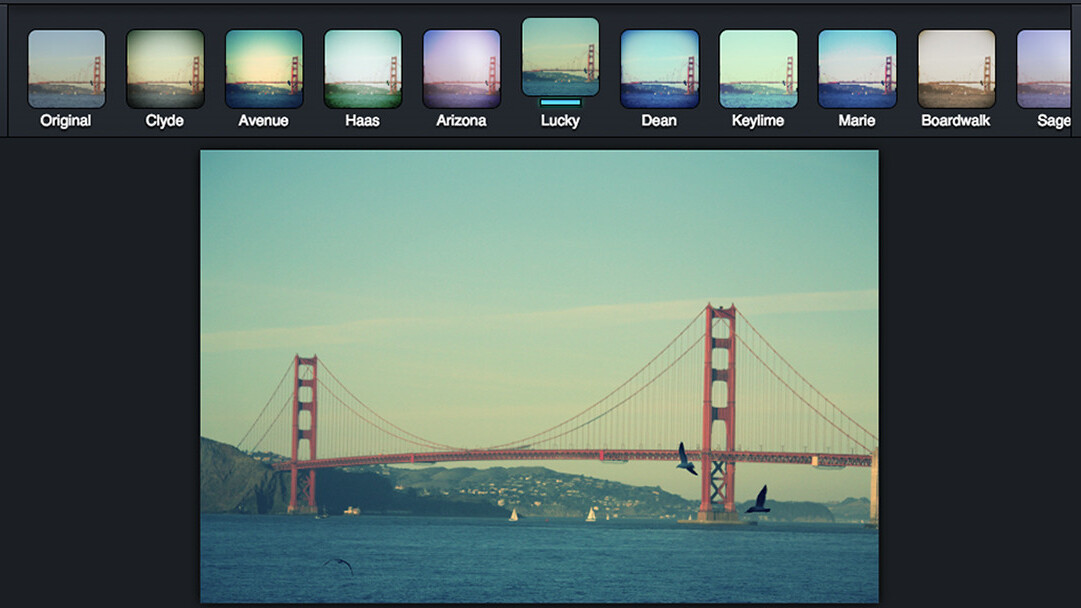Apply the Arizona filter thumbnail
Screen dimensions: 1081x608
pos(461,68)
